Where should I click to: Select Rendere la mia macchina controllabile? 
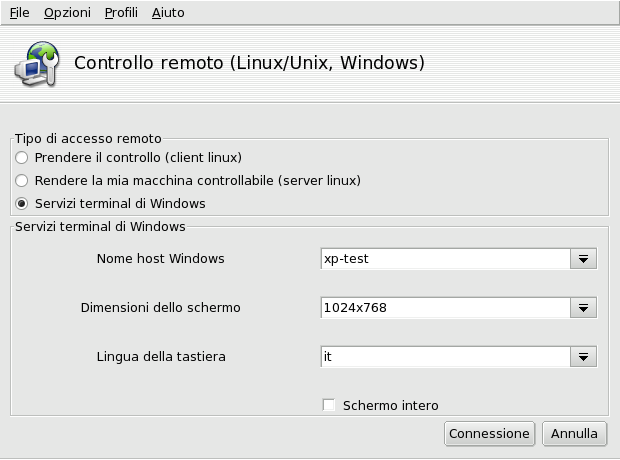click(x=22, y=181)
